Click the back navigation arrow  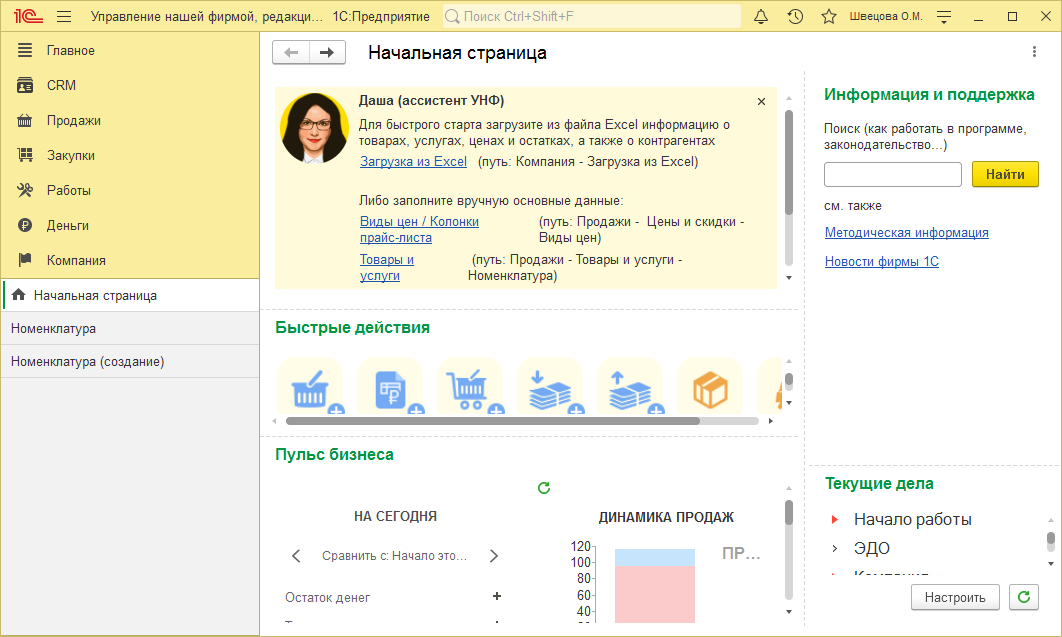[291, 52]
